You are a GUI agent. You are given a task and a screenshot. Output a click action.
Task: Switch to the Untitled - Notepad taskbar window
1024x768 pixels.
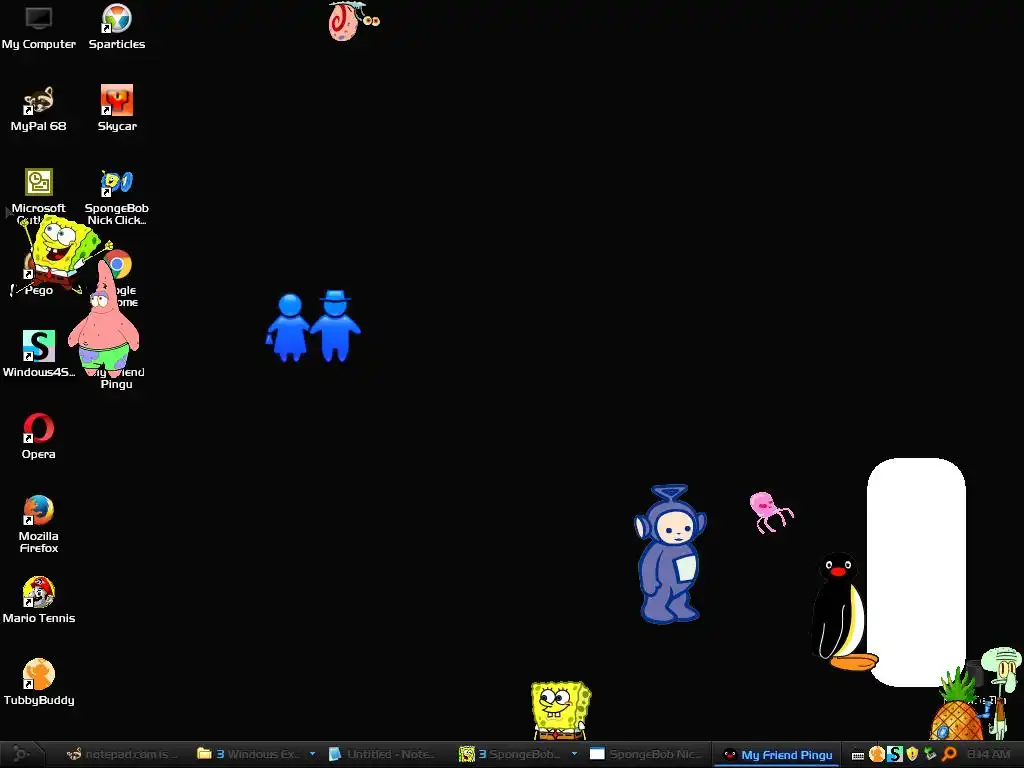coord(383,754)
